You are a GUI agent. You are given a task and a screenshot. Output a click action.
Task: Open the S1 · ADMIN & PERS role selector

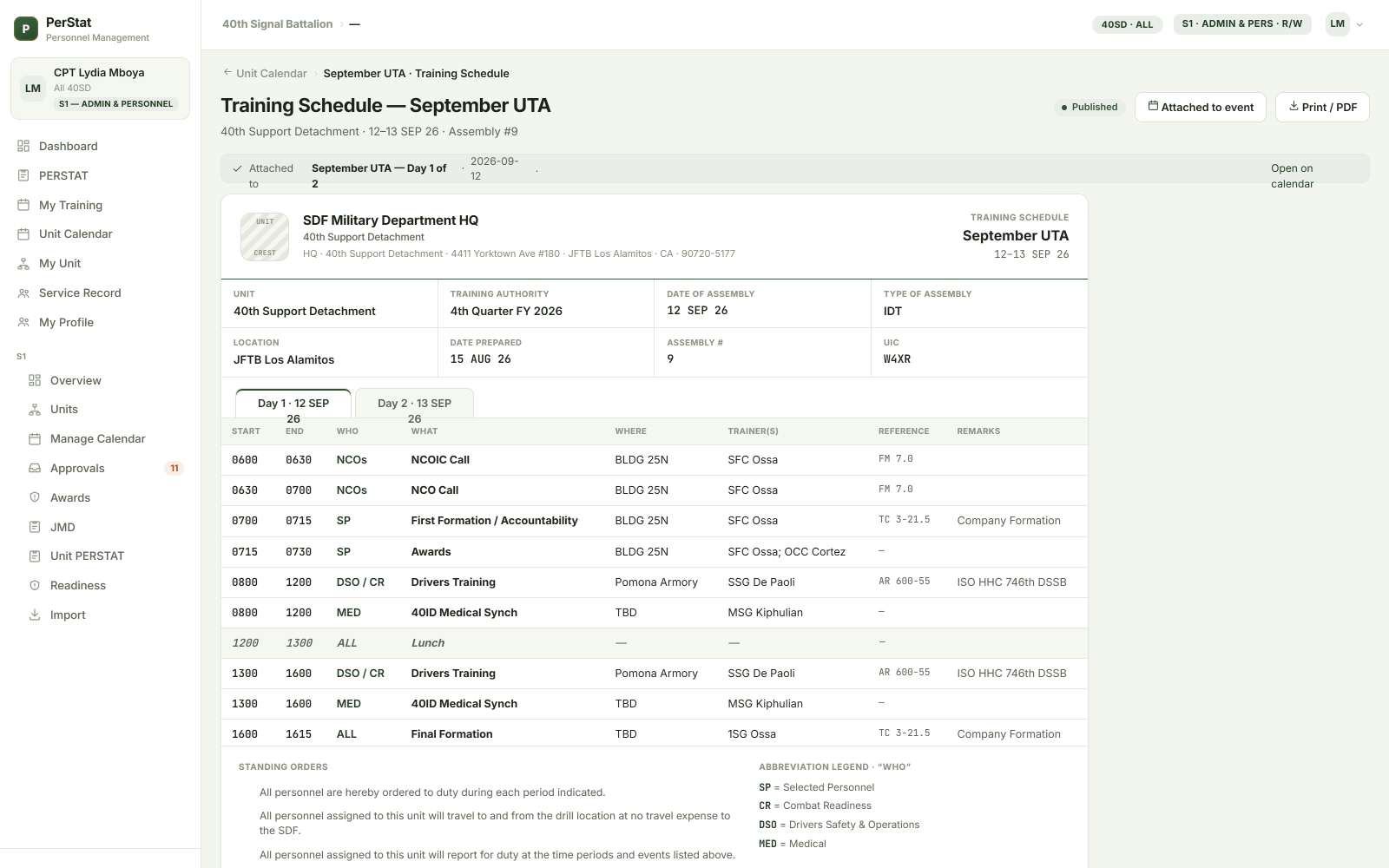coord(1241,23)
